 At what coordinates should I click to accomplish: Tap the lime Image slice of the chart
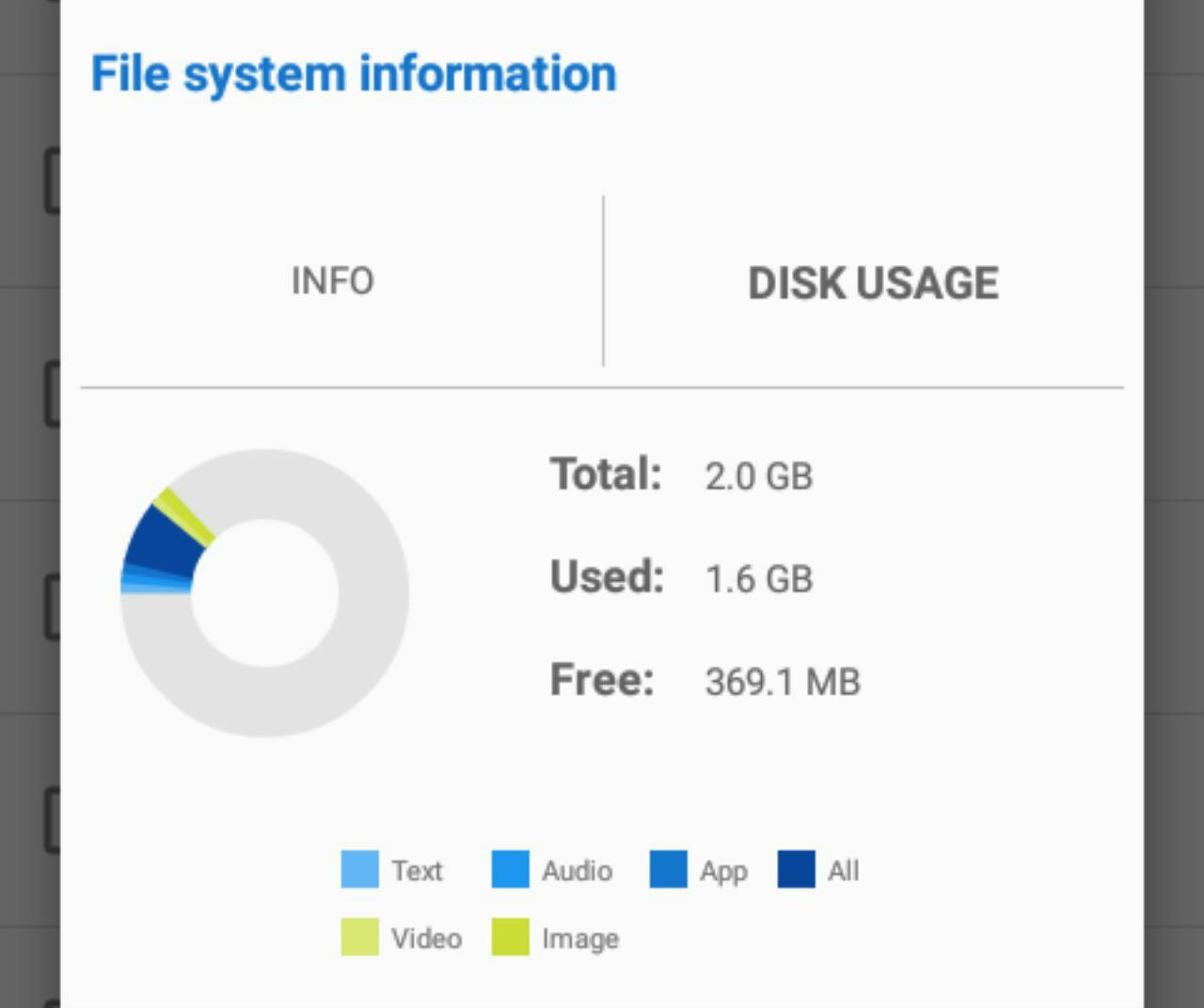tap(184, 516)
